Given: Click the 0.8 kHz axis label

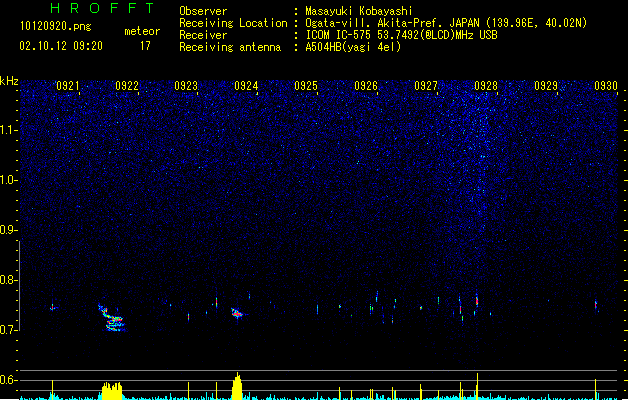Looking at the screenshot, I should pos(9,280).
